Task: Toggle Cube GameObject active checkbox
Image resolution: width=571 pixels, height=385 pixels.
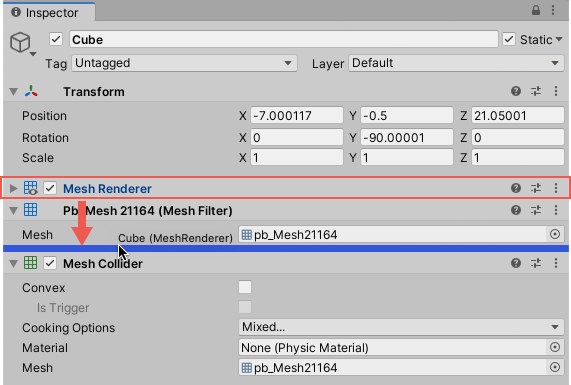Action: [x=56, y=39]
